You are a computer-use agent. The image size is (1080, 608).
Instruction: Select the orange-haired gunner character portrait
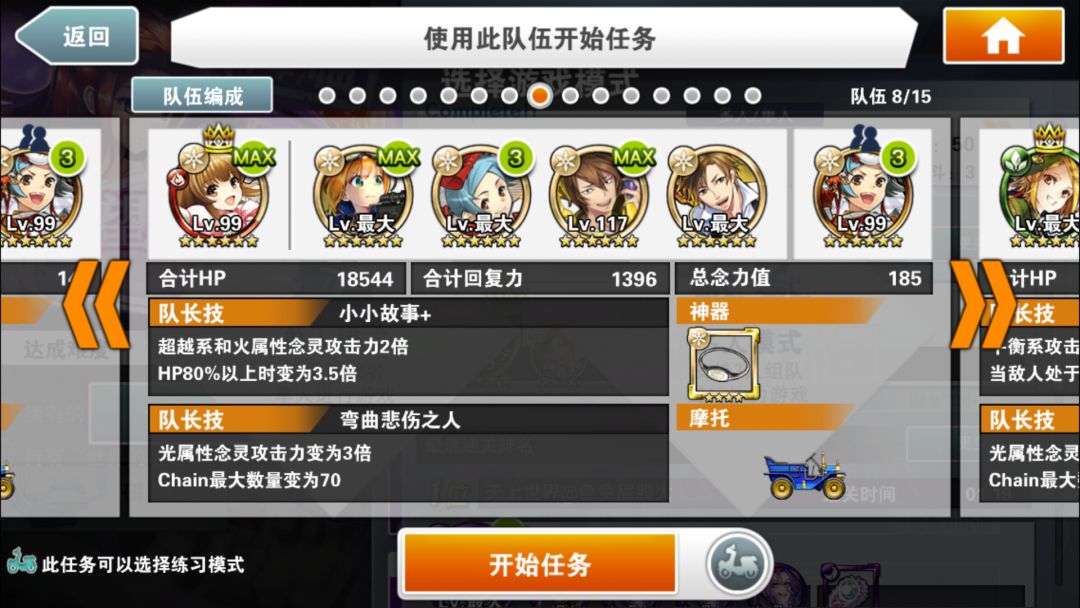[362, 196]
